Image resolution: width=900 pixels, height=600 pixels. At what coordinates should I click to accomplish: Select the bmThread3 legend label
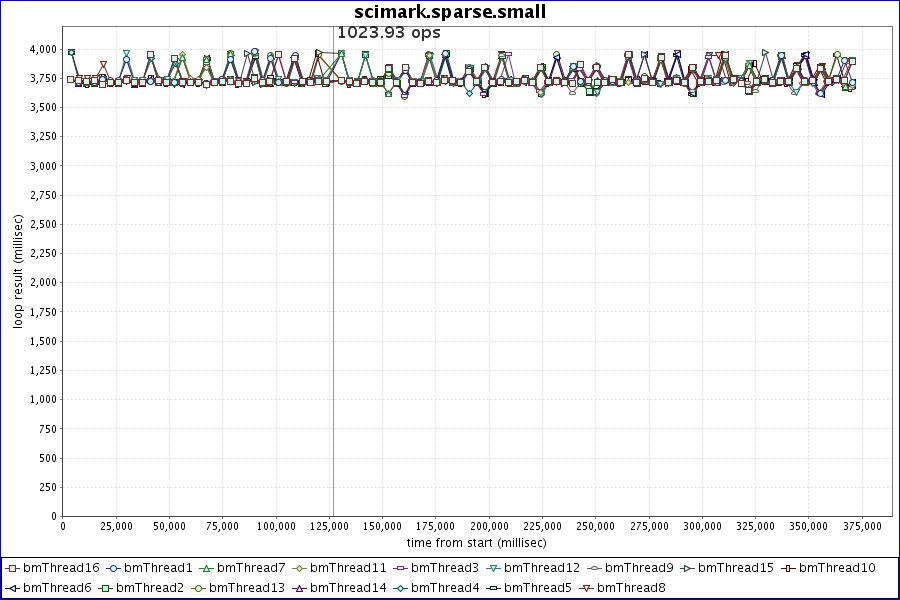tap(443, 568)
